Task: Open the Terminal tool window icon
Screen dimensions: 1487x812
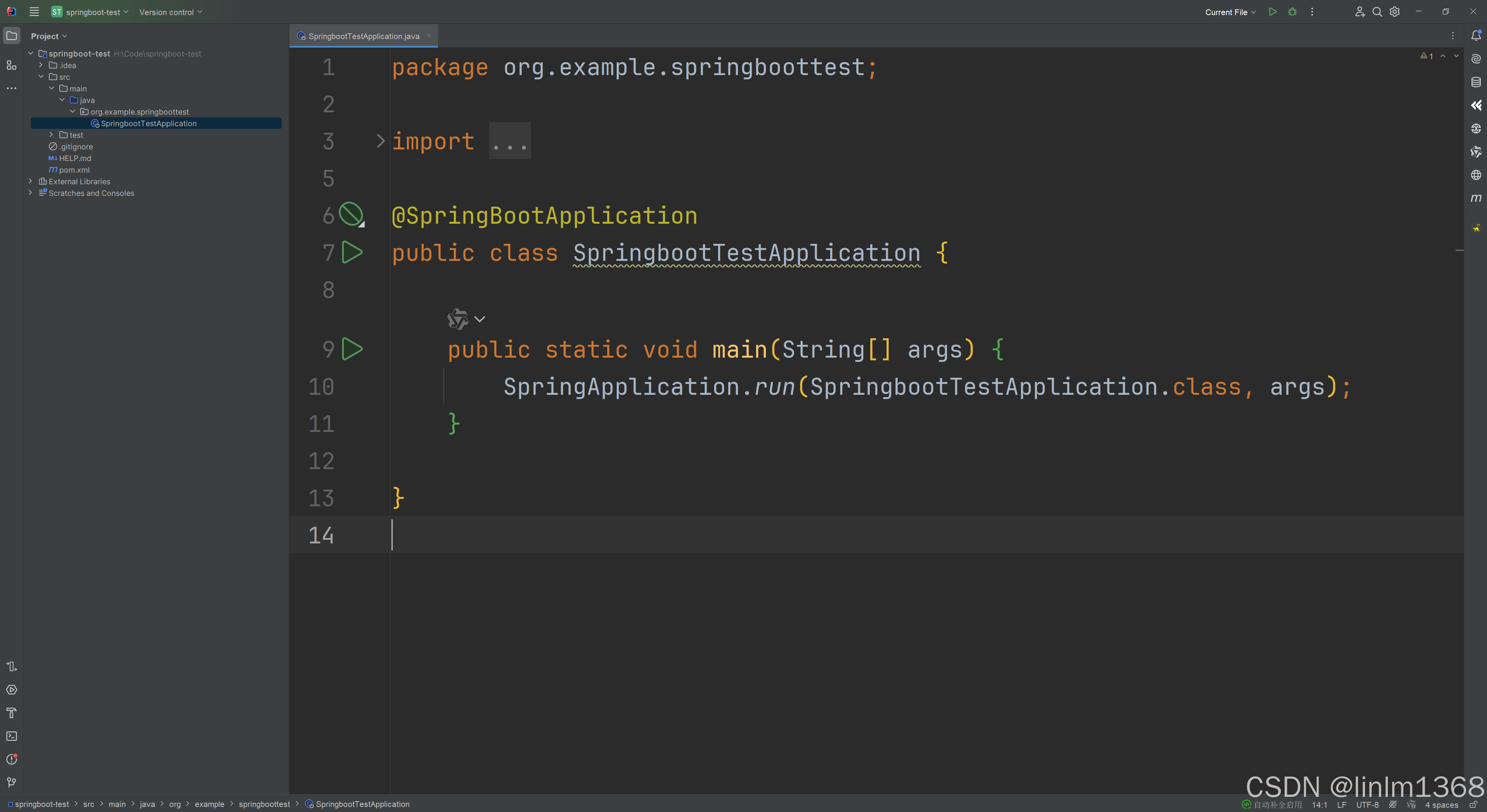Action: tap(12, 737)
